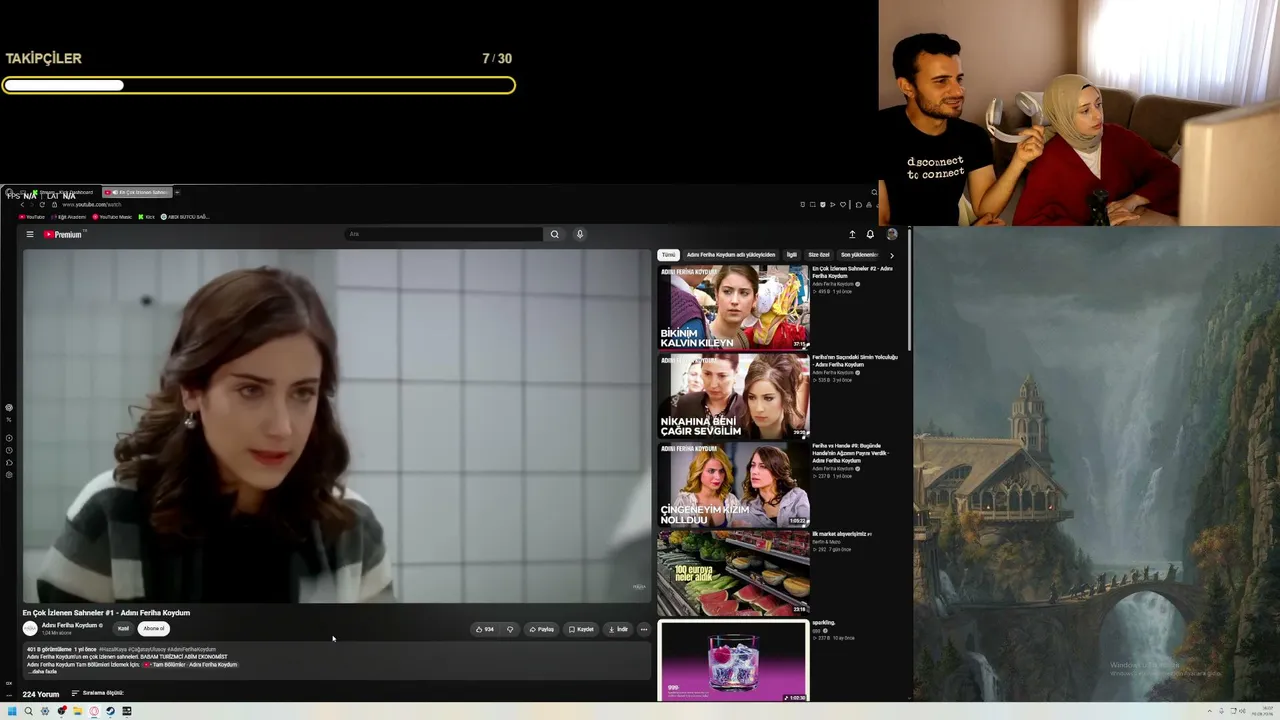
Task: Open a new browser tab
Action: tap(177, 192)
